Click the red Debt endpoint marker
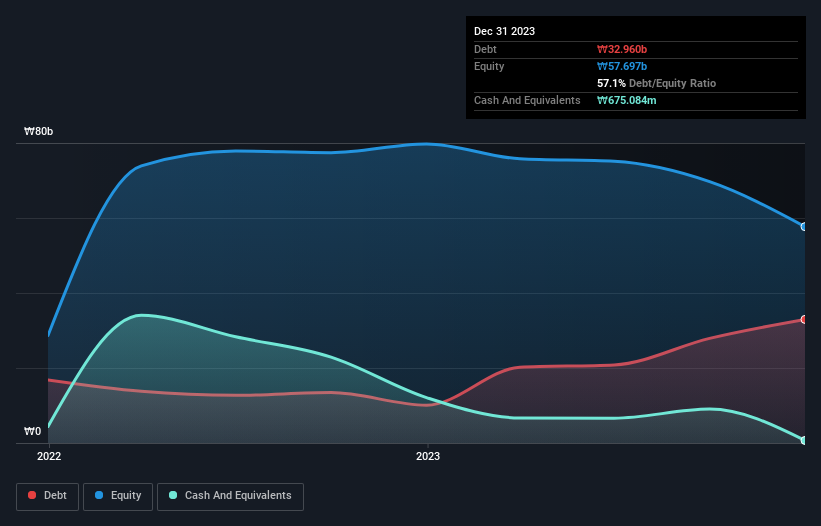The width and height of the screenshot is (821, 526). coord(804,319)
